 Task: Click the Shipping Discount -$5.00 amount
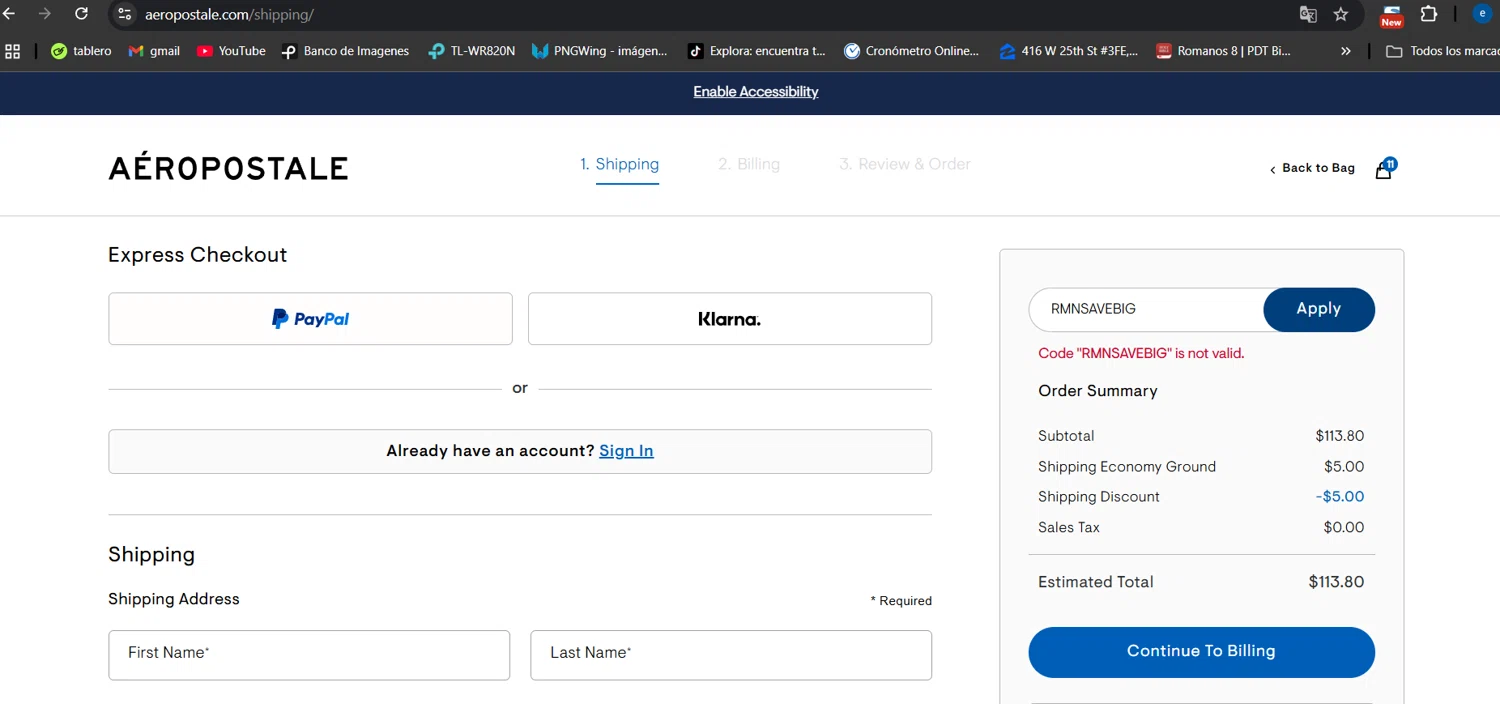tap(1340, 497)
